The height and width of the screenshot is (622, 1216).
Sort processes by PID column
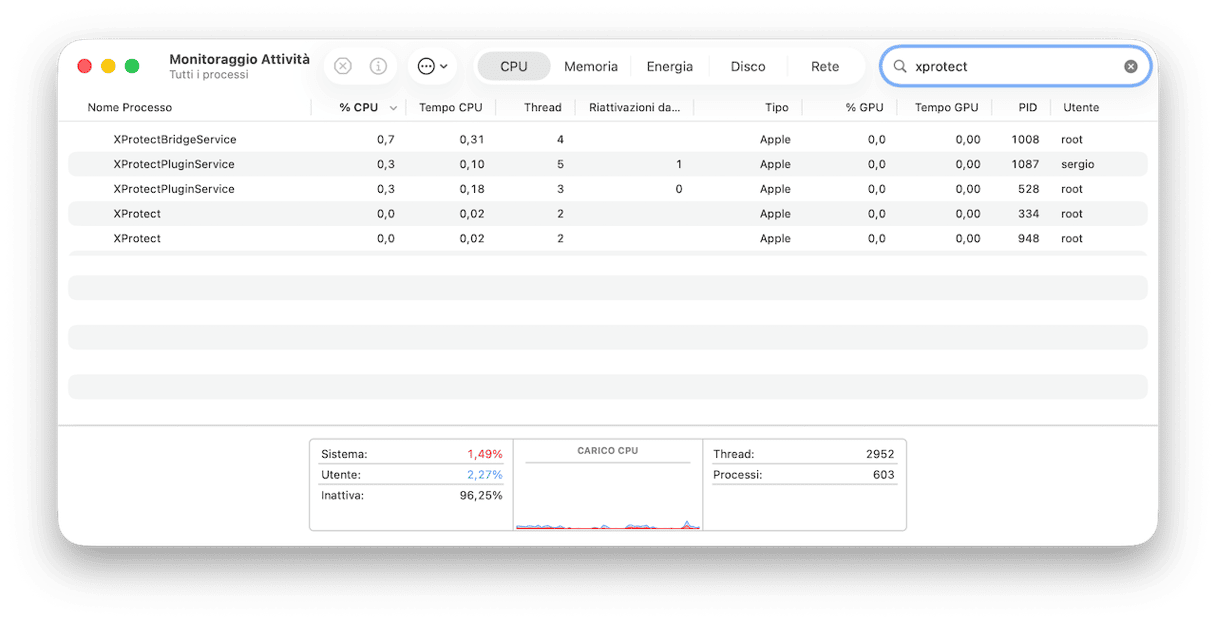tap(1027, 107)
